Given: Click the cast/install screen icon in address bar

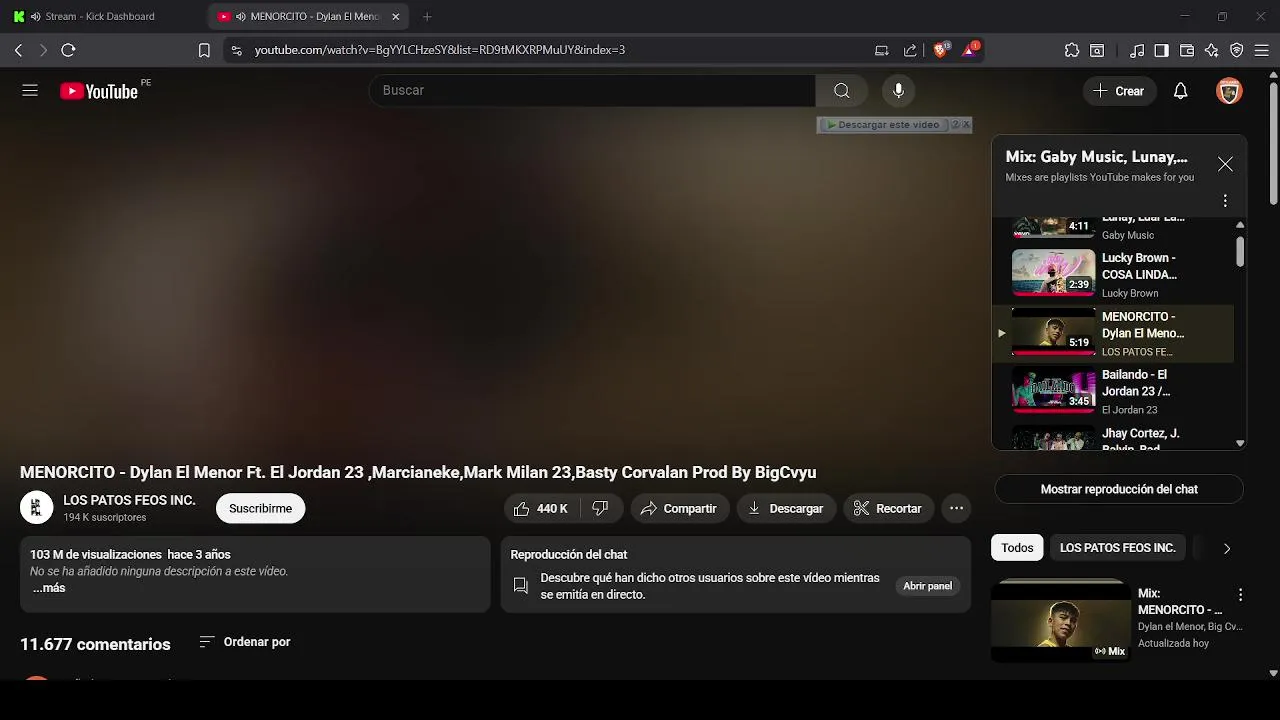Looking at the screenshot, I should tap(881, 50).
